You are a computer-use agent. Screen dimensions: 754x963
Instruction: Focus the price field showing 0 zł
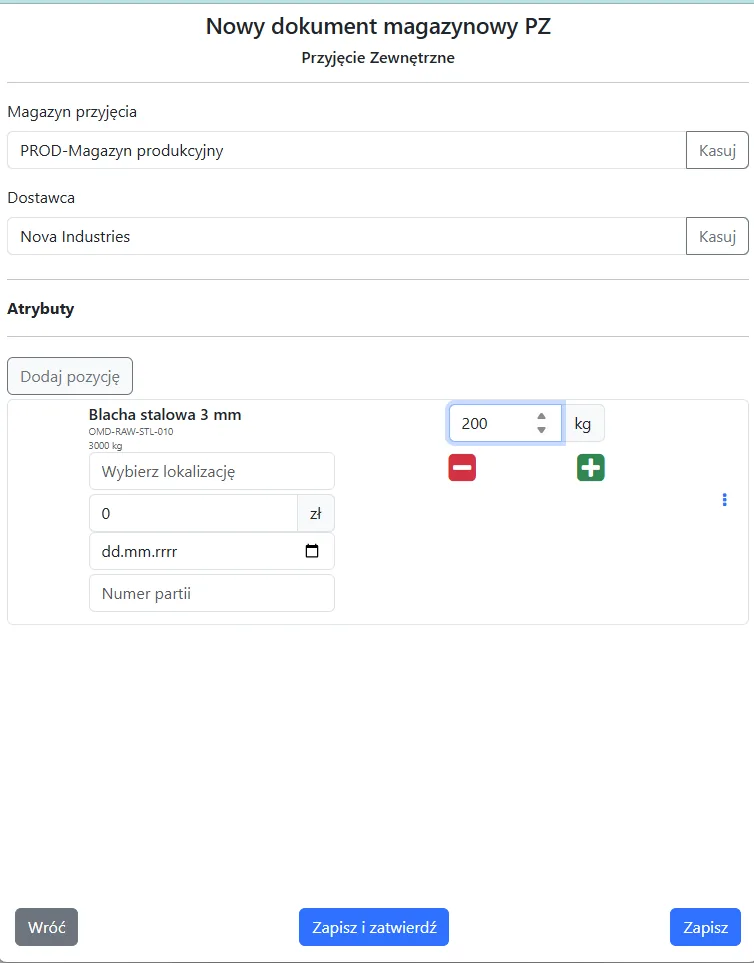(x=193, y=513)
